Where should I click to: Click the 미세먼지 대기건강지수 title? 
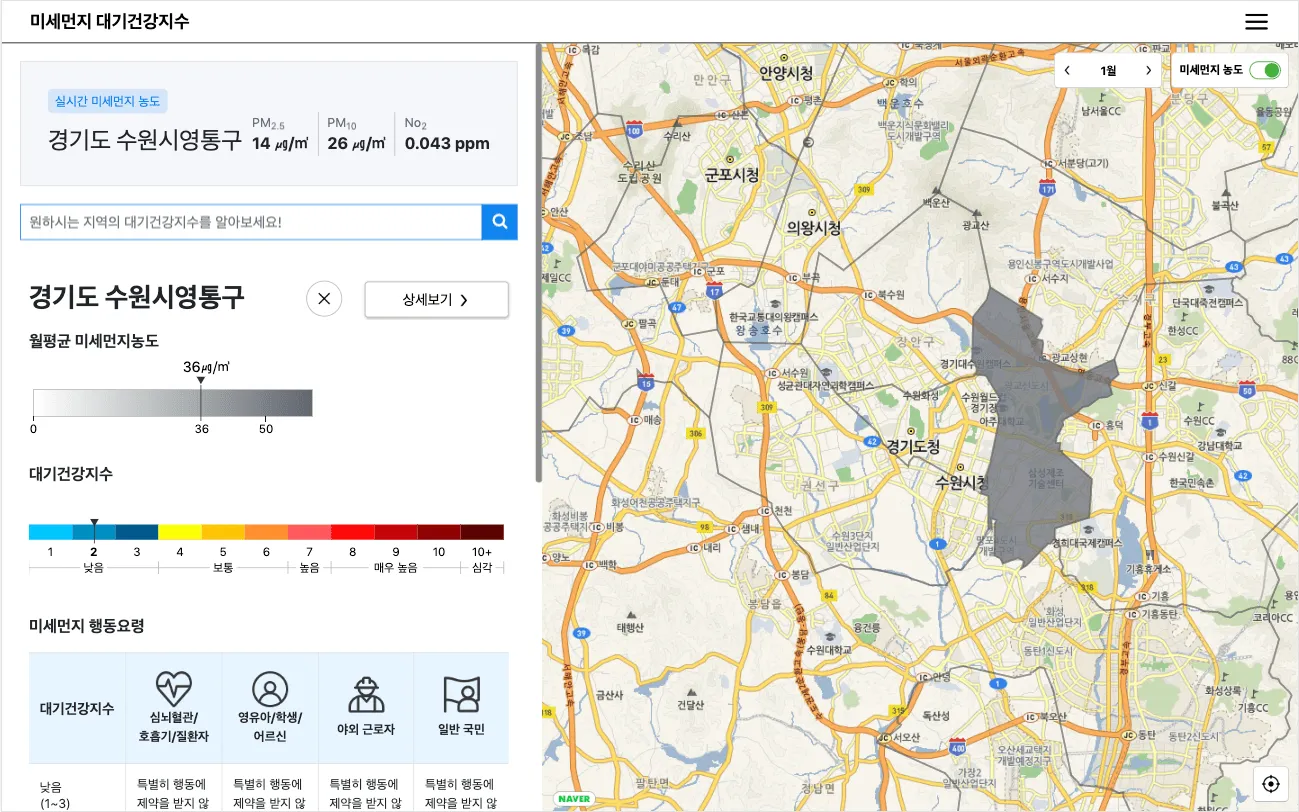click(109, 21)
